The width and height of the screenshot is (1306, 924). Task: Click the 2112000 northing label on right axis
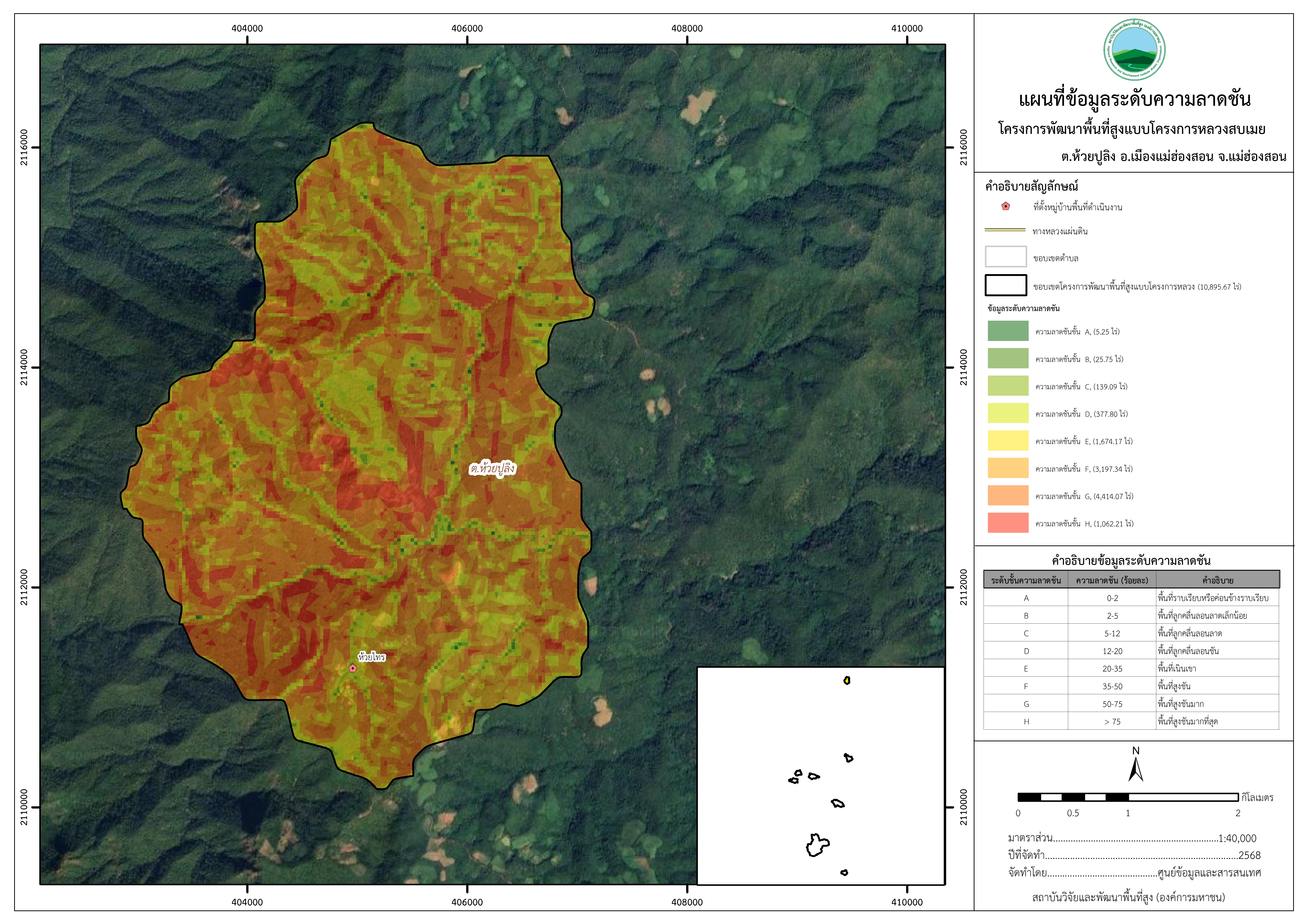pos(963,587)
